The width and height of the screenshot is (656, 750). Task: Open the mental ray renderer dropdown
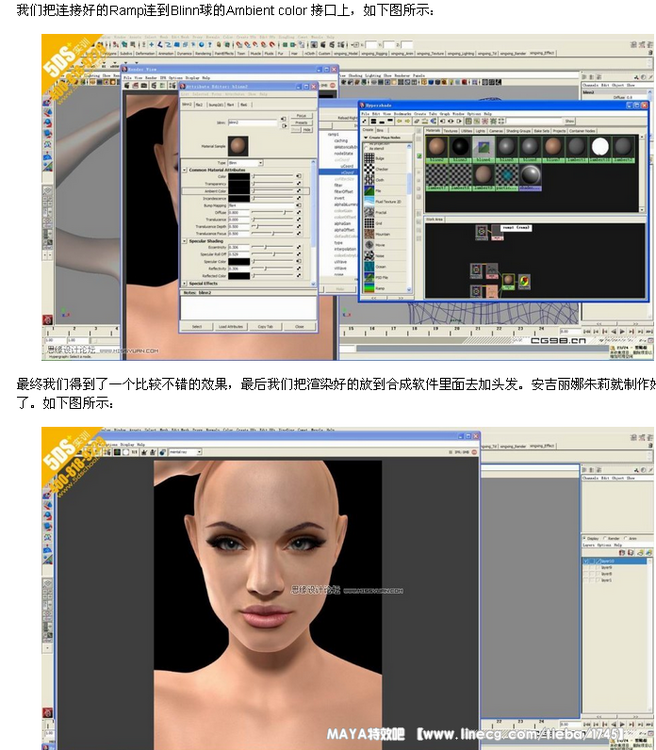(x=186, y=452)
